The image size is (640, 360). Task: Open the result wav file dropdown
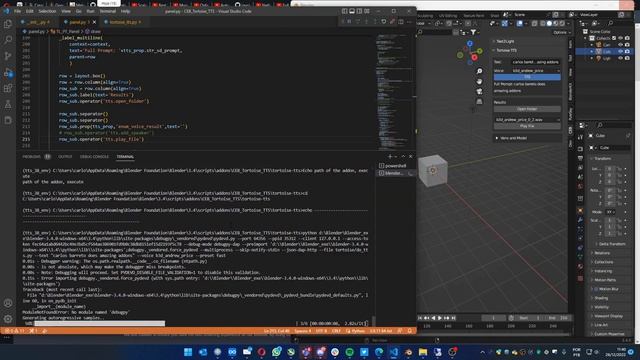(x=527, y=120)
